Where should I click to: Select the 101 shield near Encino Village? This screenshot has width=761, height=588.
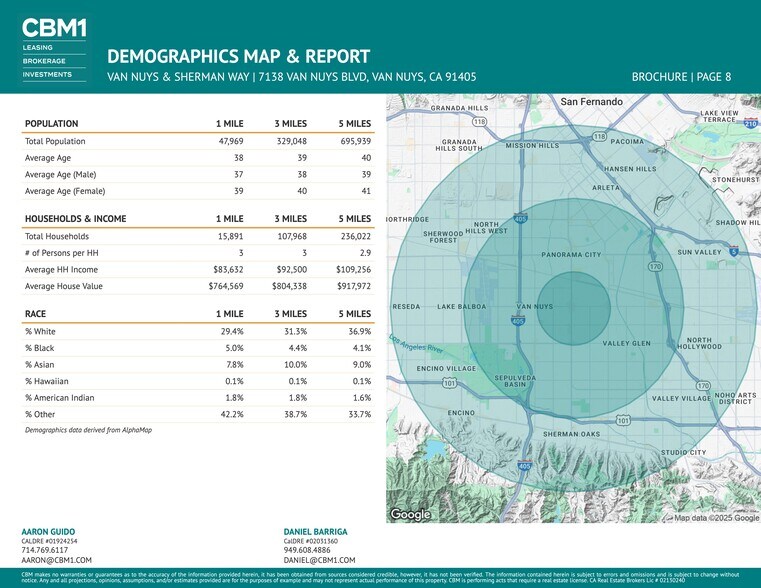(x=450, y=382)
